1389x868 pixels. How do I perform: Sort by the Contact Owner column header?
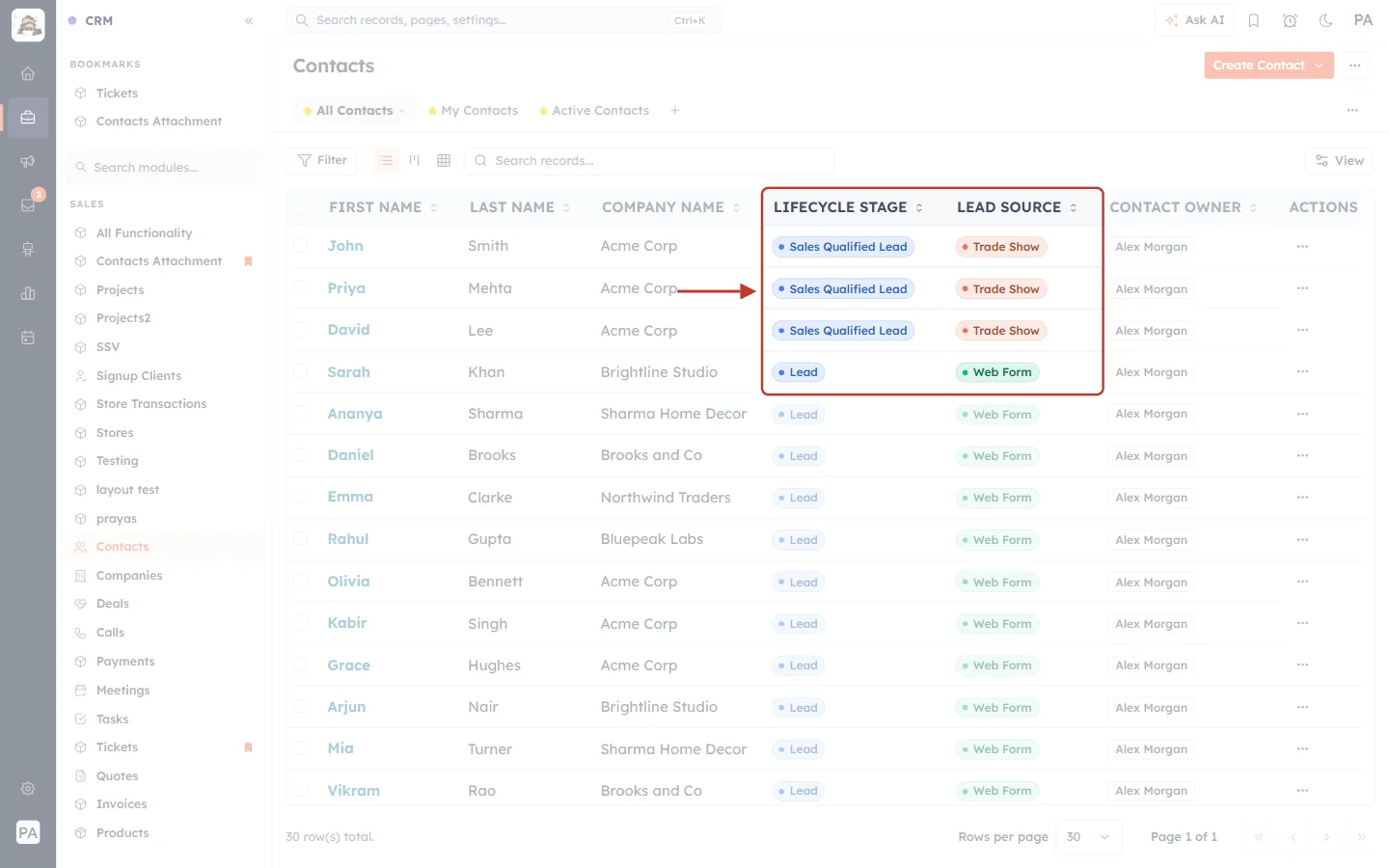[x=1183, y=207]
